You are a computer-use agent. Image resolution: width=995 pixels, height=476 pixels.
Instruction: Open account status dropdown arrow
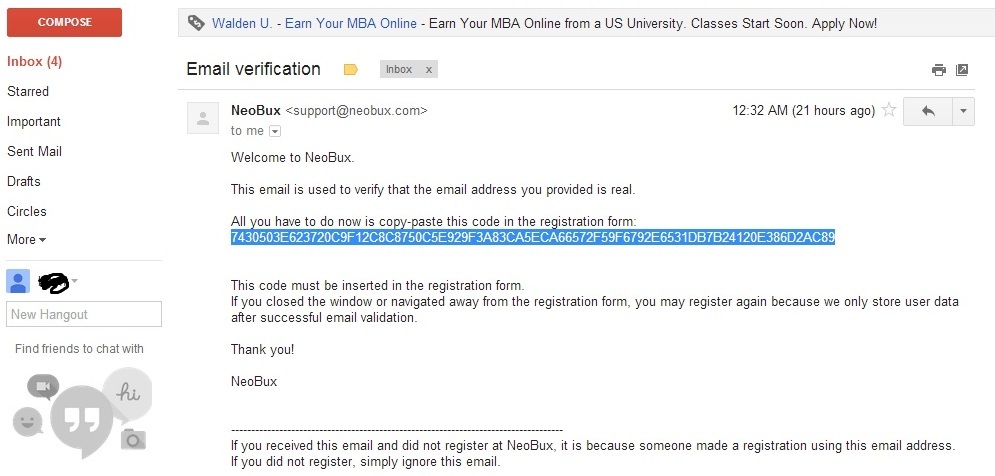pyautogui.click(x=74, y=281)
